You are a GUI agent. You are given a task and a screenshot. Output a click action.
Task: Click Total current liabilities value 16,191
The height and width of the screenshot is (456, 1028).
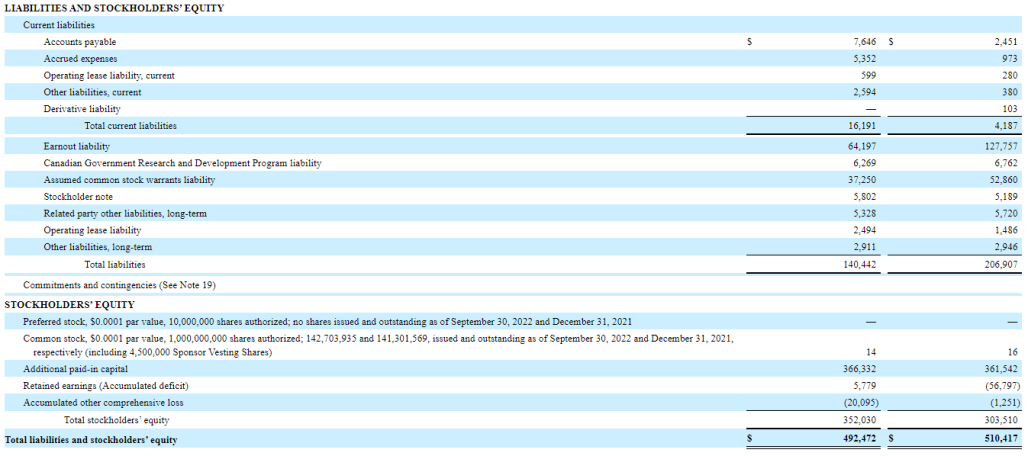click(x=862, y=126)
